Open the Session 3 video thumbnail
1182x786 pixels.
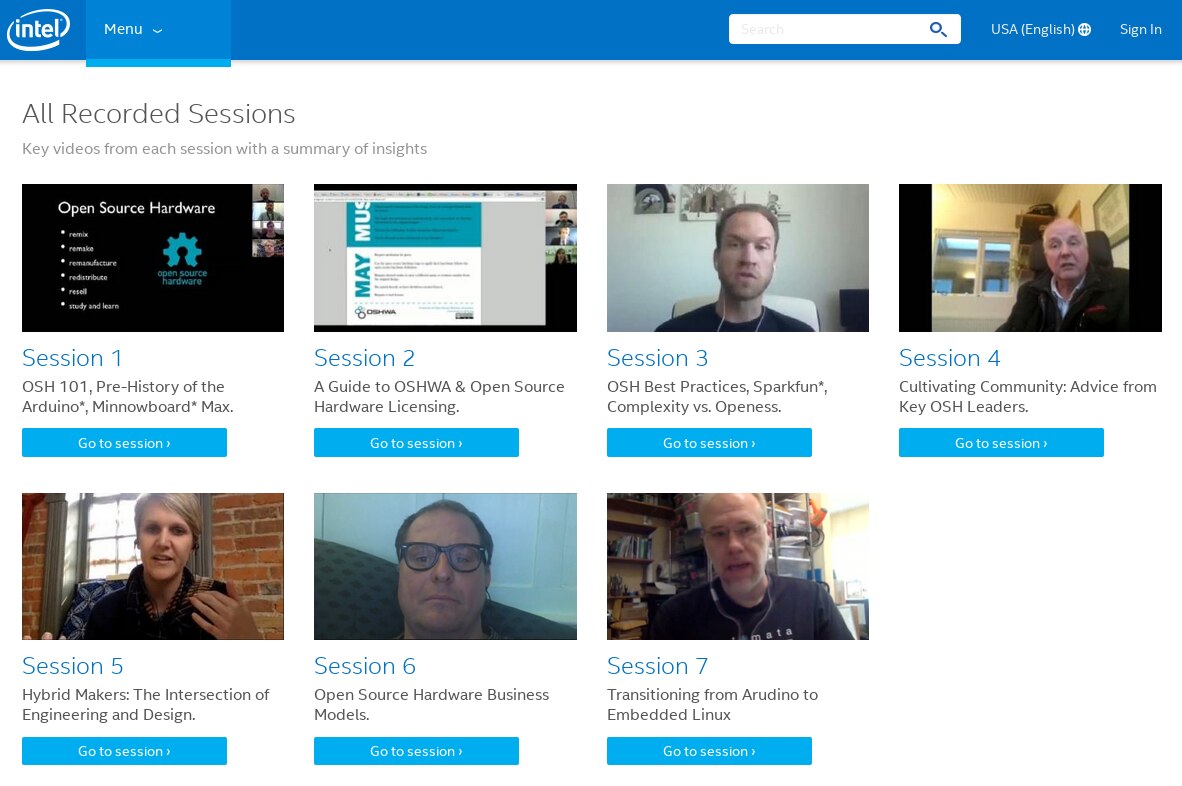coord(738,258)
